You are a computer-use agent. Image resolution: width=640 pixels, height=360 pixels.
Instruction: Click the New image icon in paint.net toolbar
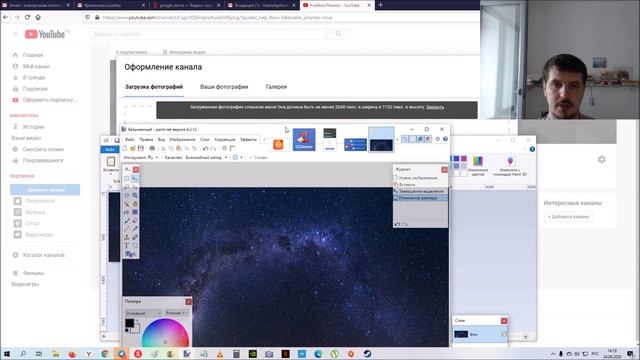pos(125,148)
